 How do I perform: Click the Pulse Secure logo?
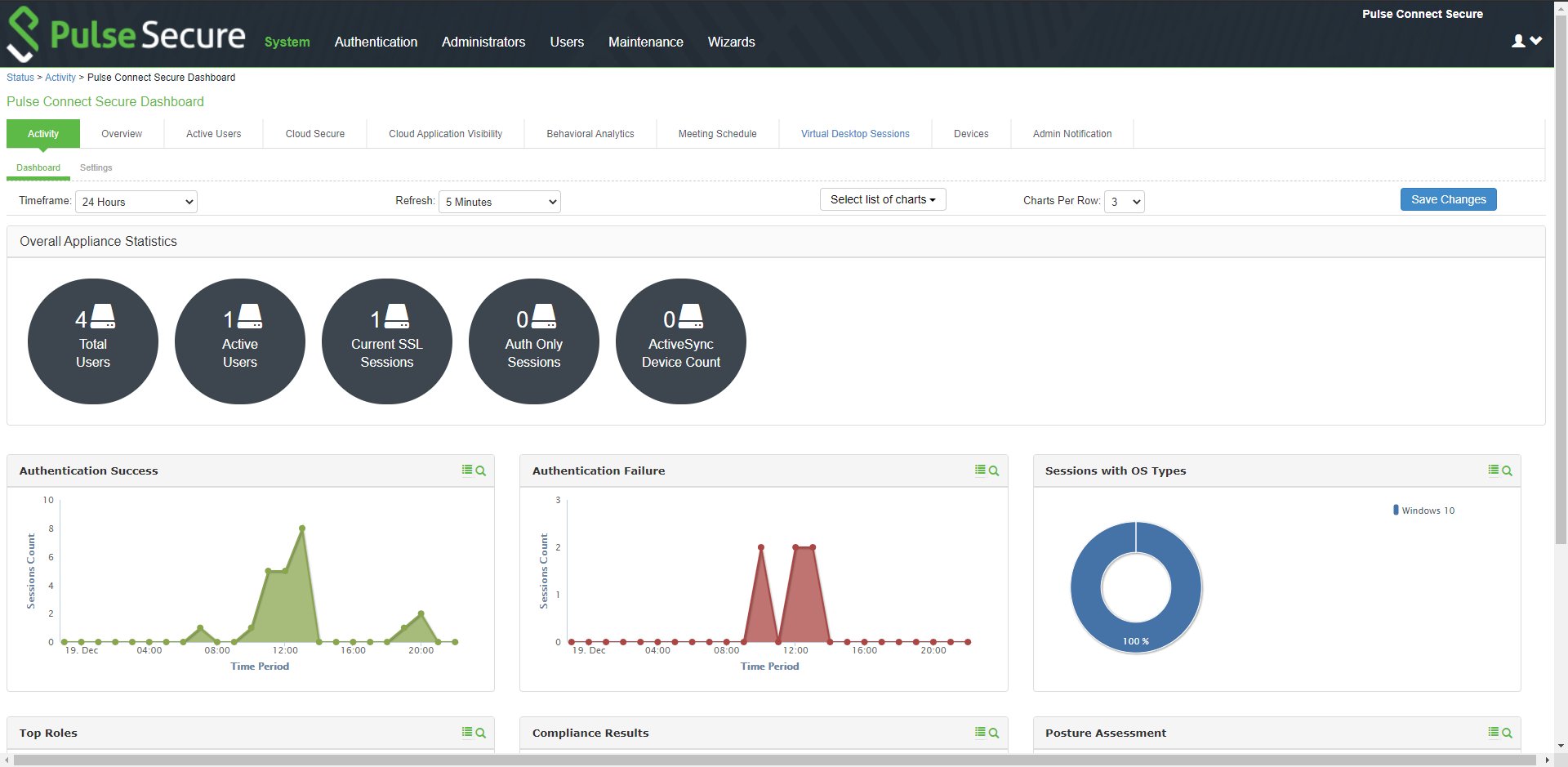coord(126,34)
